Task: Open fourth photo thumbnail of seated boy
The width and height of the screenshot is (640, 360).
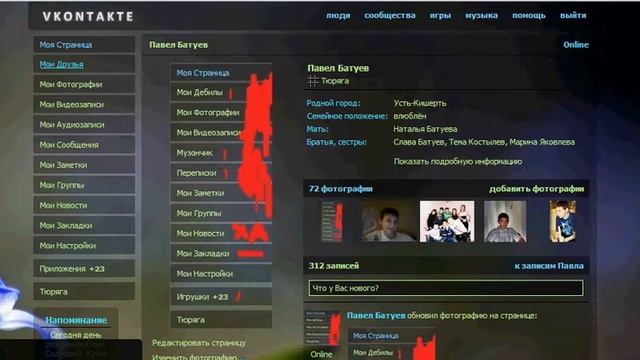Action: click(x=505, y=222)
